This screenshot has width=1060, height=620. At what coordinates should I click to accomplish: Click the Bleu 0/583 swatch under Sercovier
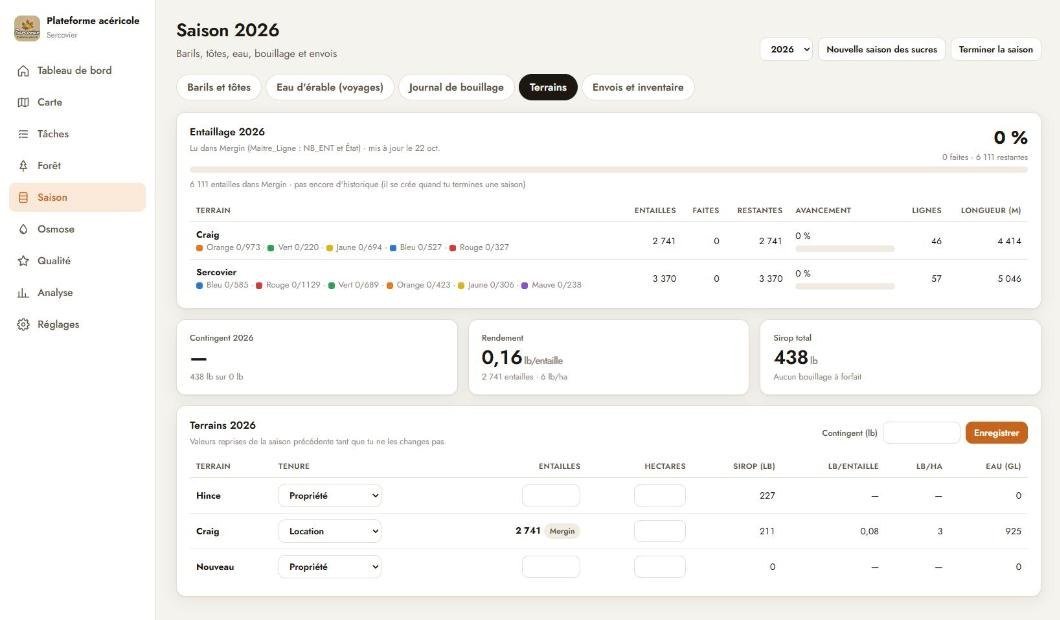(x=199, y=286)
